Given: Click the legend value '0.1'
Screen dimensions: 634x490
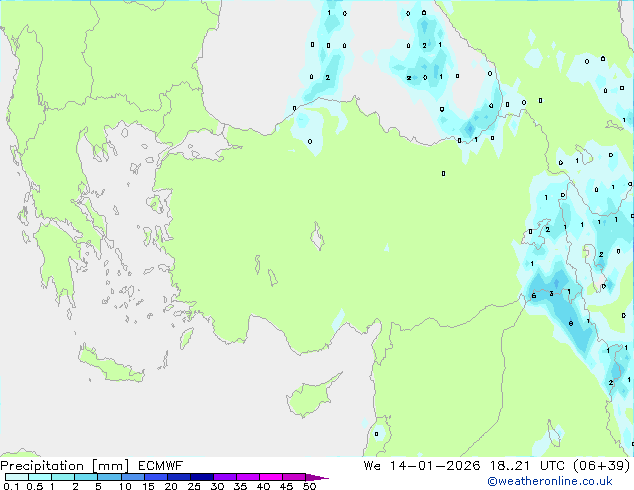Looking at the screenshot, I should [x=11, y=486].
